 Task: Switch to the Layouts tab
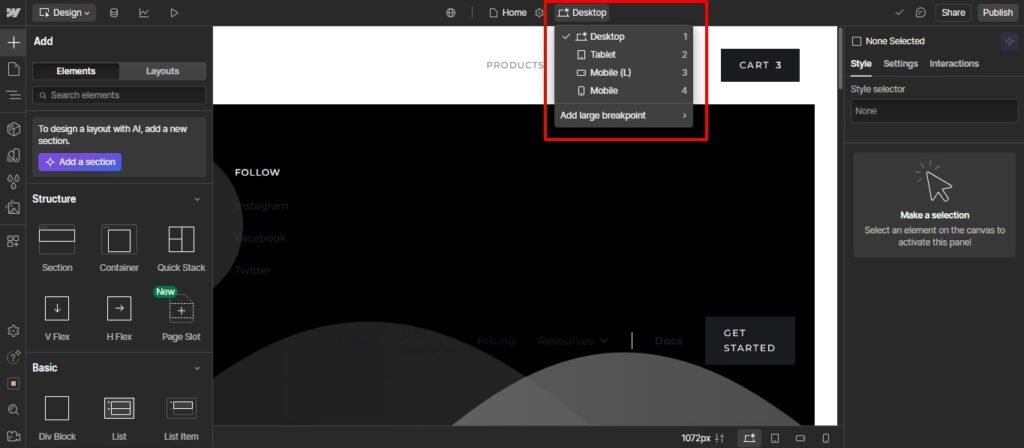tap(163, 71)
